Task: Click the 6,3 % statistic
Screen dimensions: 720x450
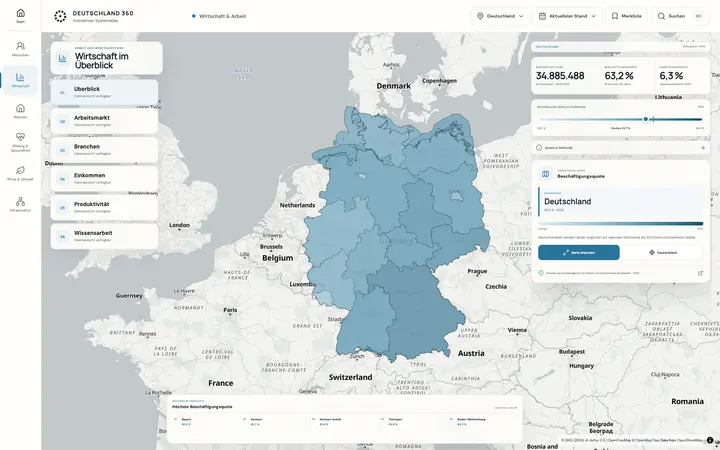Action: (x=671, y=76)
